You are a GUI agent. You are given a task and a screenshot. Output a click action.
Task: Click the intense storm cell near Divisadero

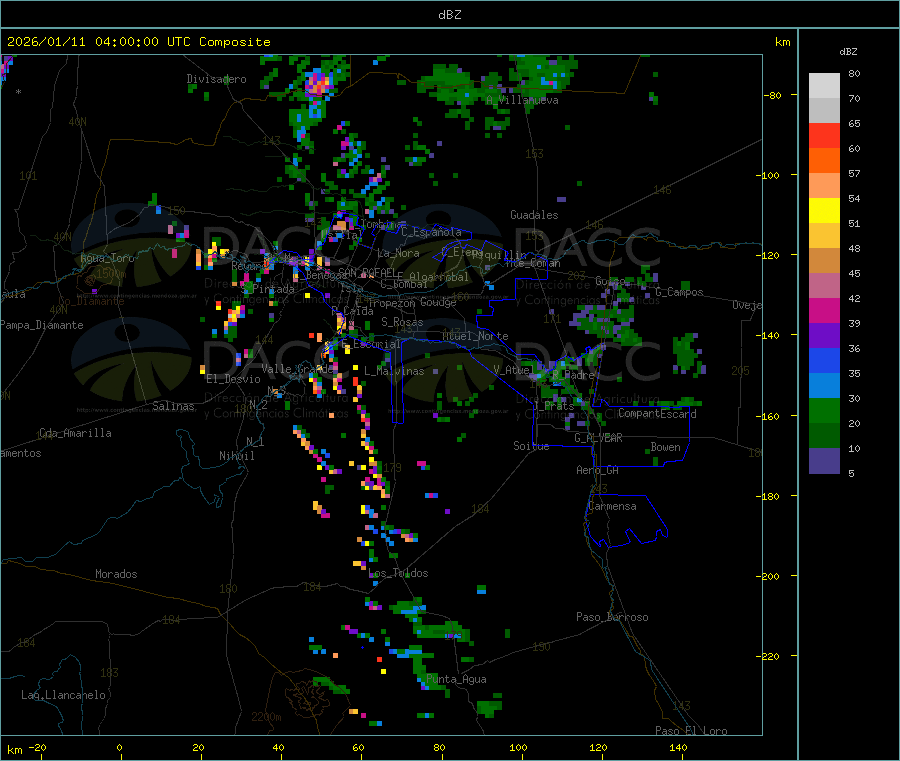click(x=317, y=84)
